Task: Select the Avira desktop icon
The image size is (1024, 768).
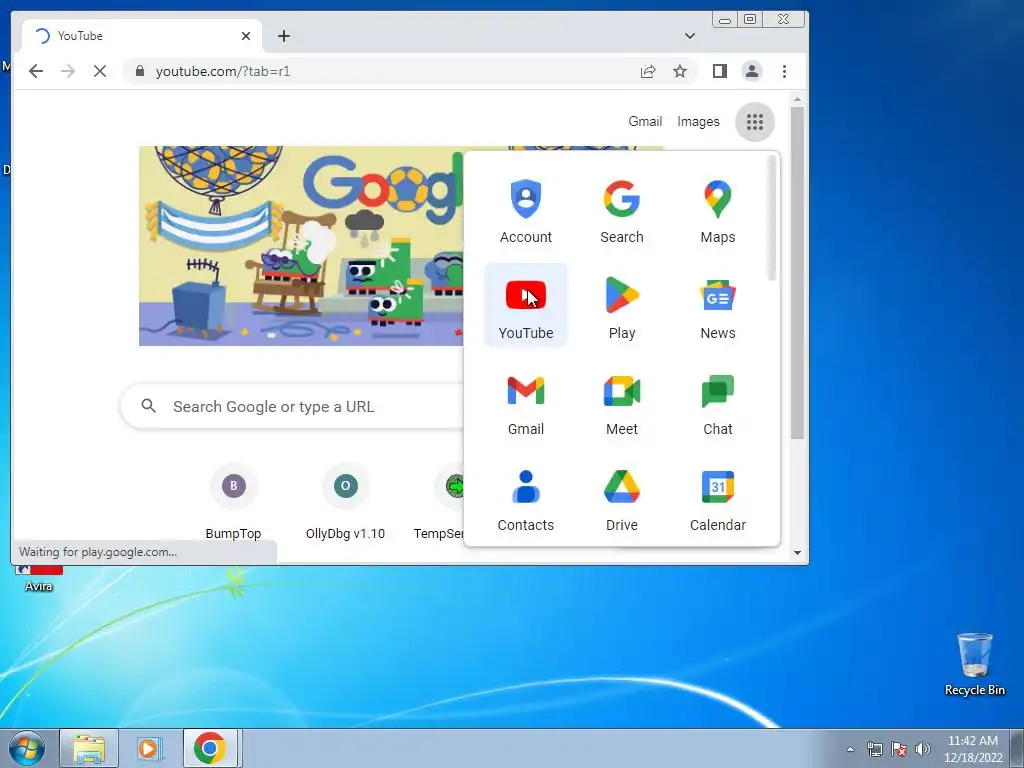Action: pyautogui.click(x=39, y=578)
